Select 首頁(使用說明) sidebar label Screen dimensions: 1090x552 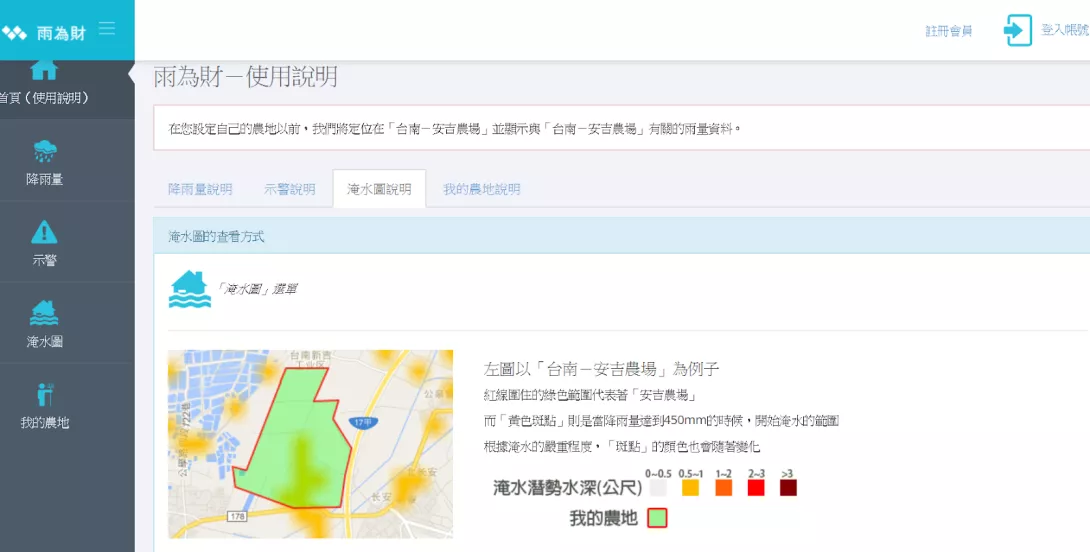point(44,99)
